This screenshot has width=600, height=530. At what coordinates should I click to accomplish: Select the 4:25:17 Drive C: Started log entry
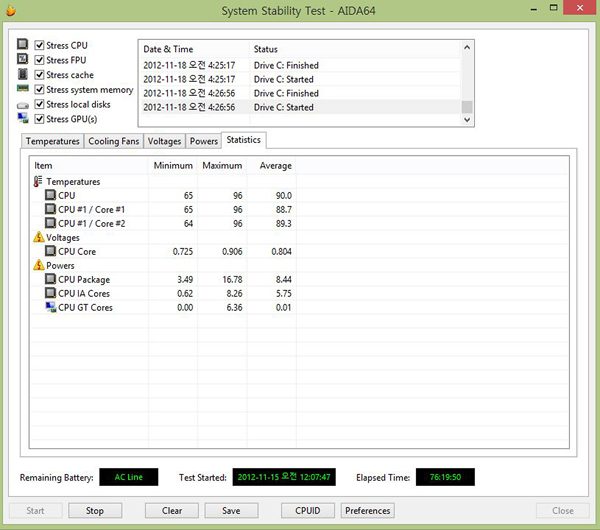click(300, 79)
